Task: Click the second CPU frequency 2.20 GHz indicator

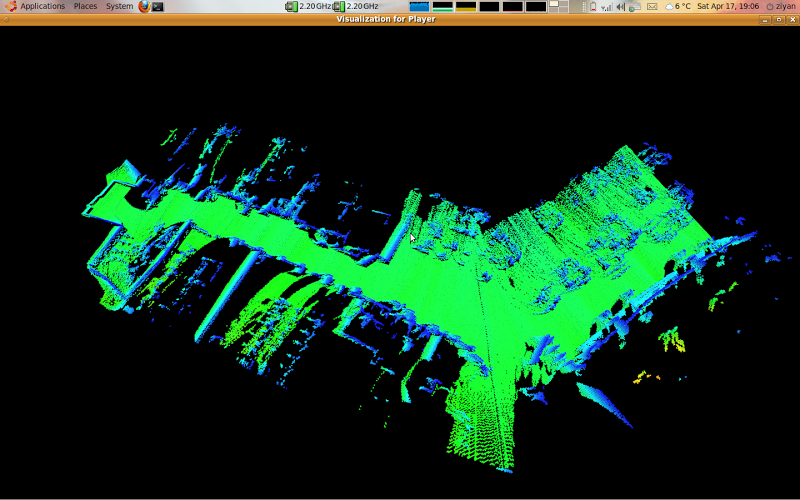Action: pyautogui.click(x=357, y=6)
